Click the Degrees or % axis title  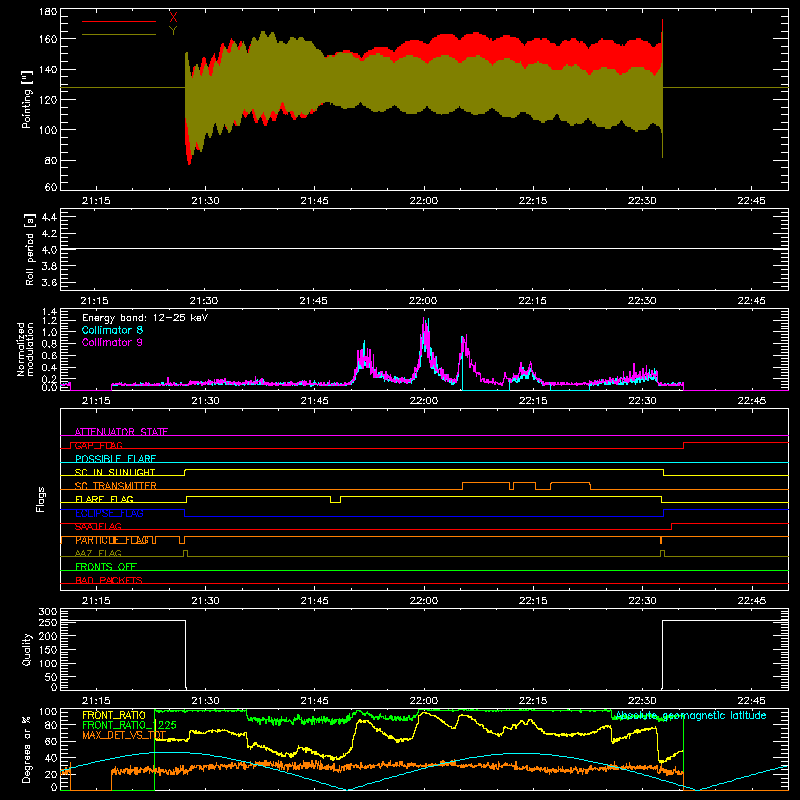27,749
